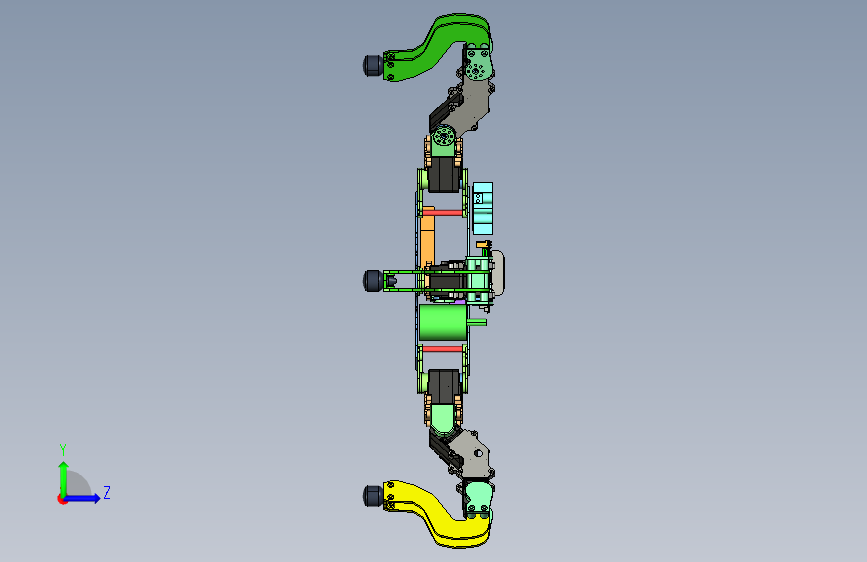The width and height of the screenshot is (867, 562).
Task: Select the lower red spacer rod
Action: 443,349
